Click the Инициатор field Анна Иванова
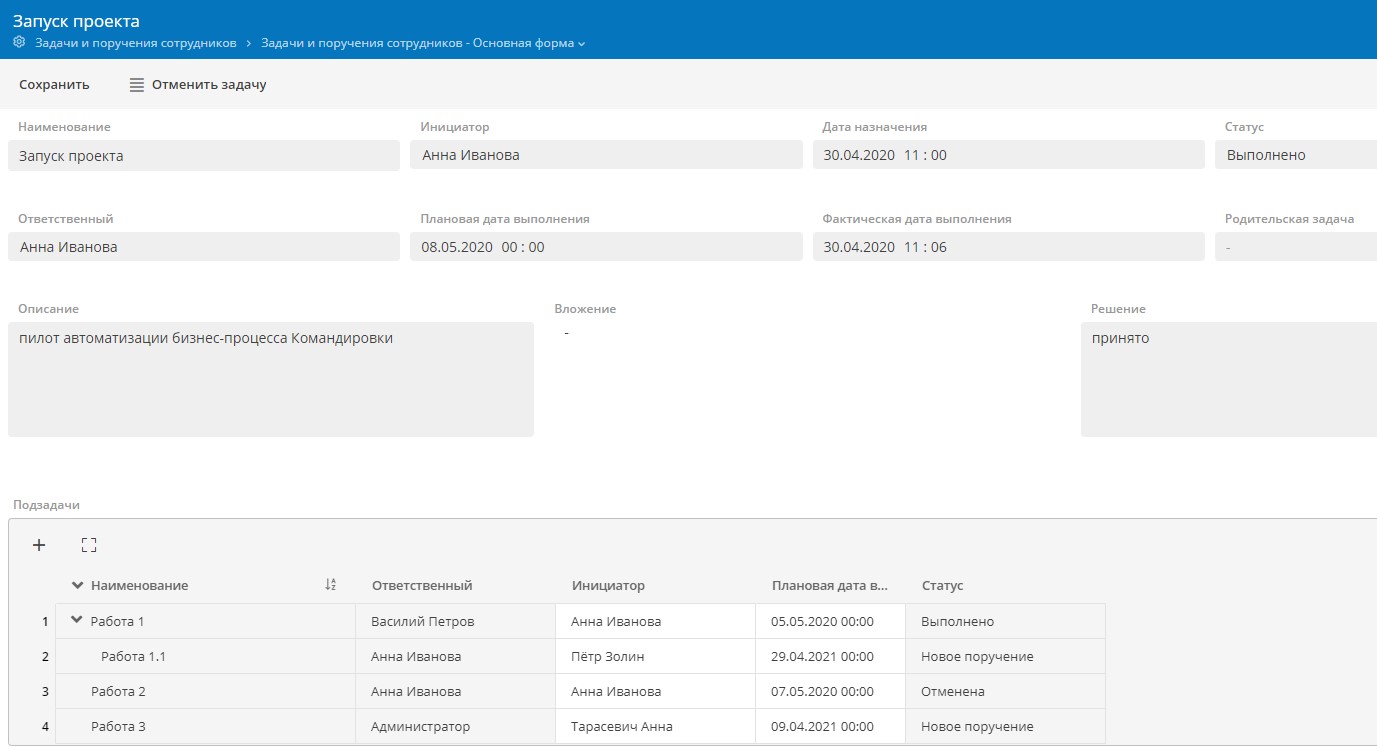 click(606, 155)
